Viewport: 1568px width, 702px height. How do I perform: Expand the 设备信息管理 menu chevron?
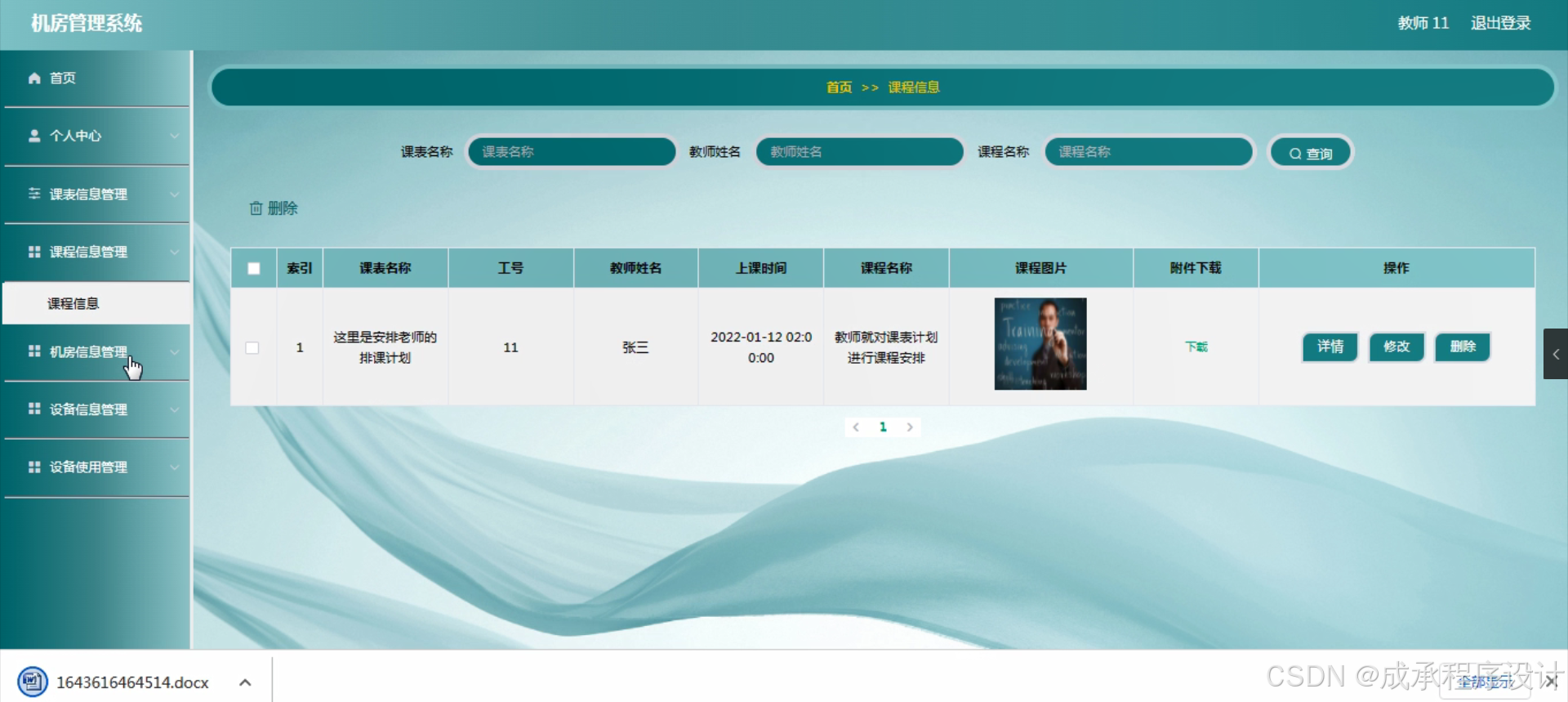[x=174, y=409]
